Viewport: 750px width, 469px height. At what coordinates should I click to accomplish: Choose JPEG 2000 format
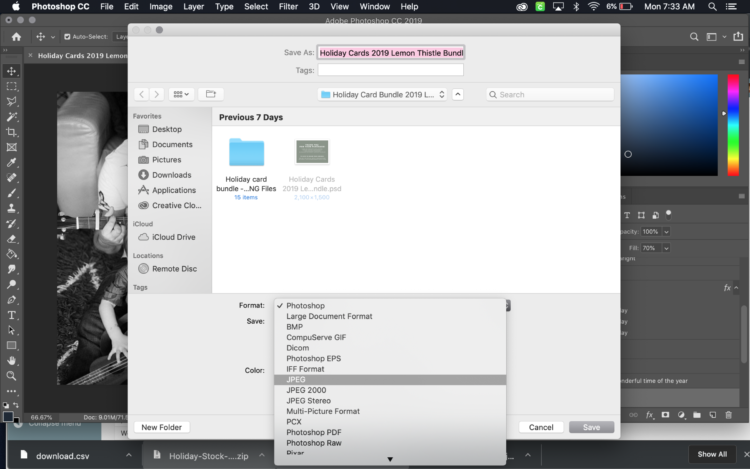pyautogui.click(x=390, y=390)
